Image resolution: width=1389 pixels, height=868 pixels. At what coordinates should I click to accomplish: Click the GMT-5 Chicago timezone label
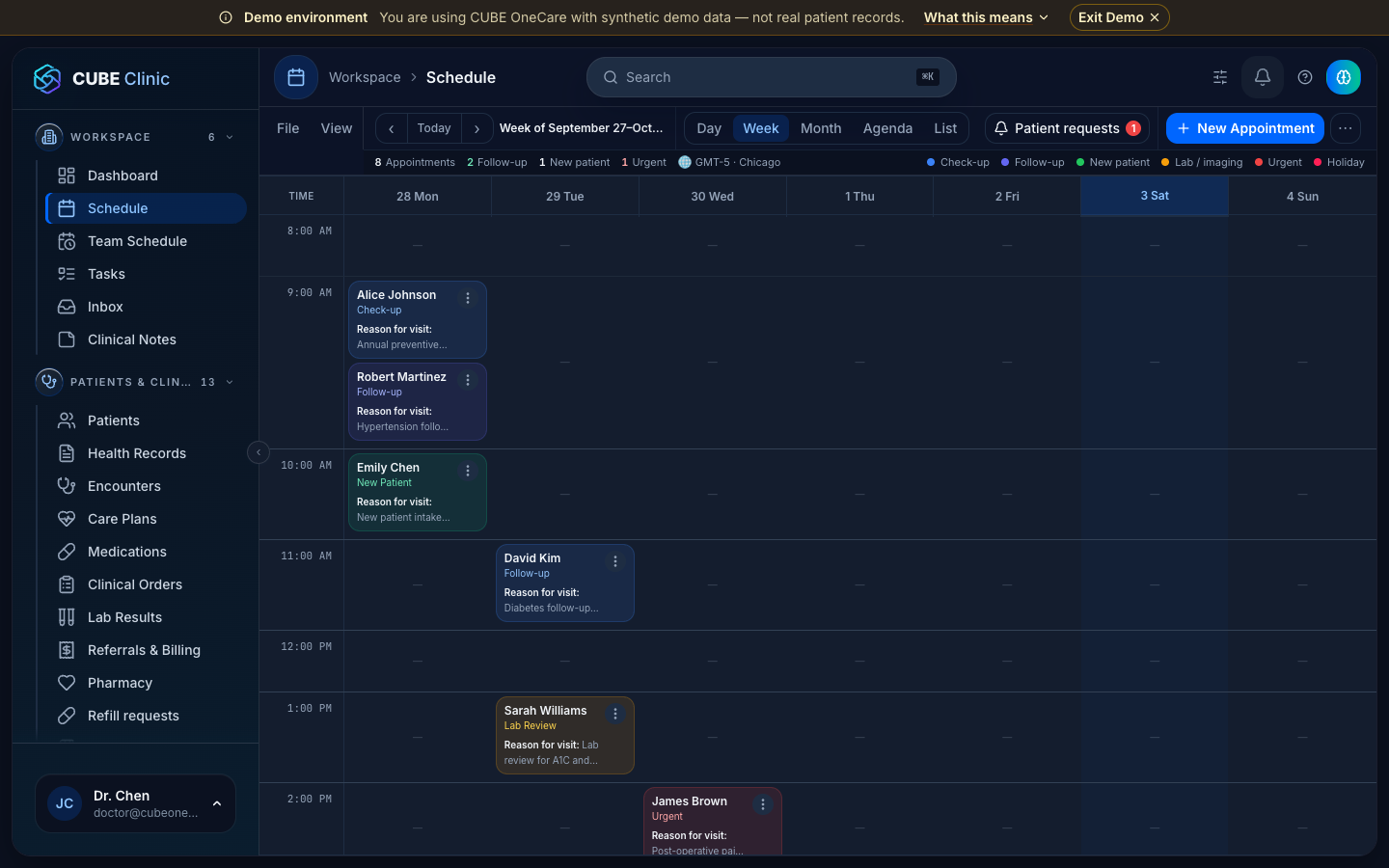pyautogui.click(x=729, y=162)
